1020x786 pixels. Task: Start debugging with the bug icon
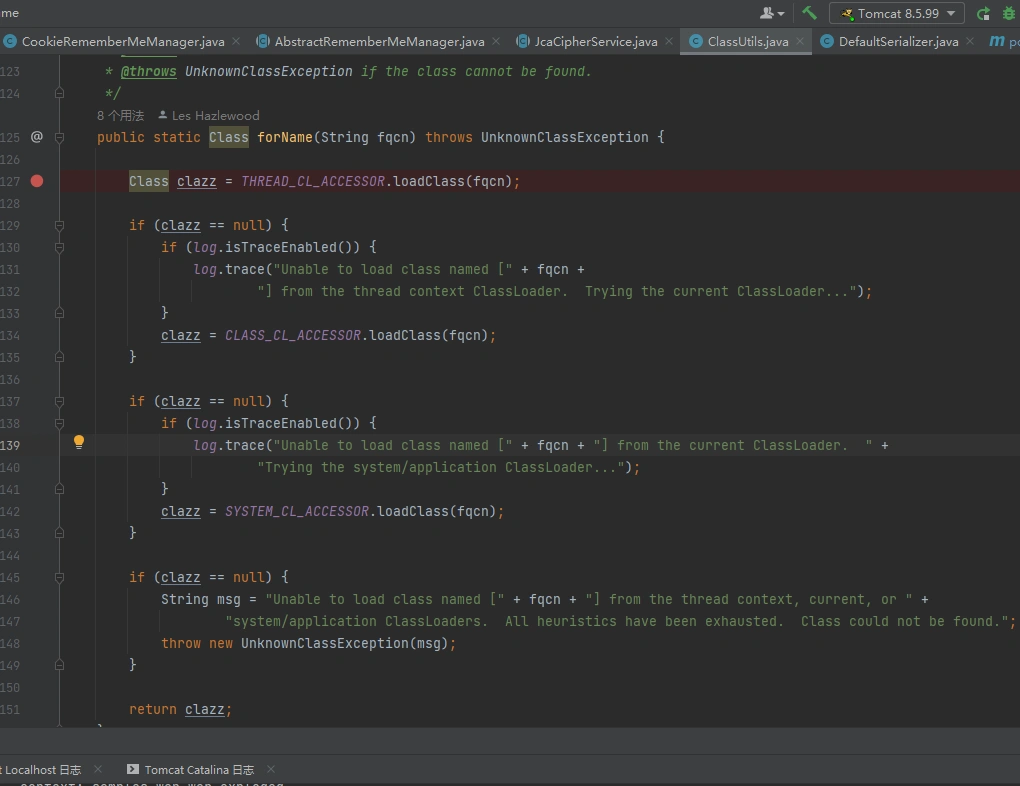pos(1008,13)
